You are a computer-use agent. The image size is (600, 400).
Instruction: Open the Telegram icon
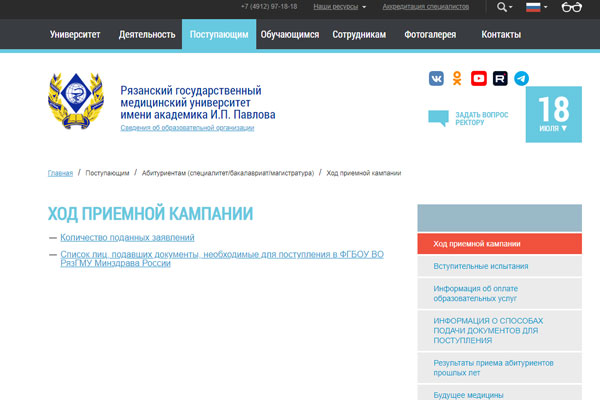point(521,78)
